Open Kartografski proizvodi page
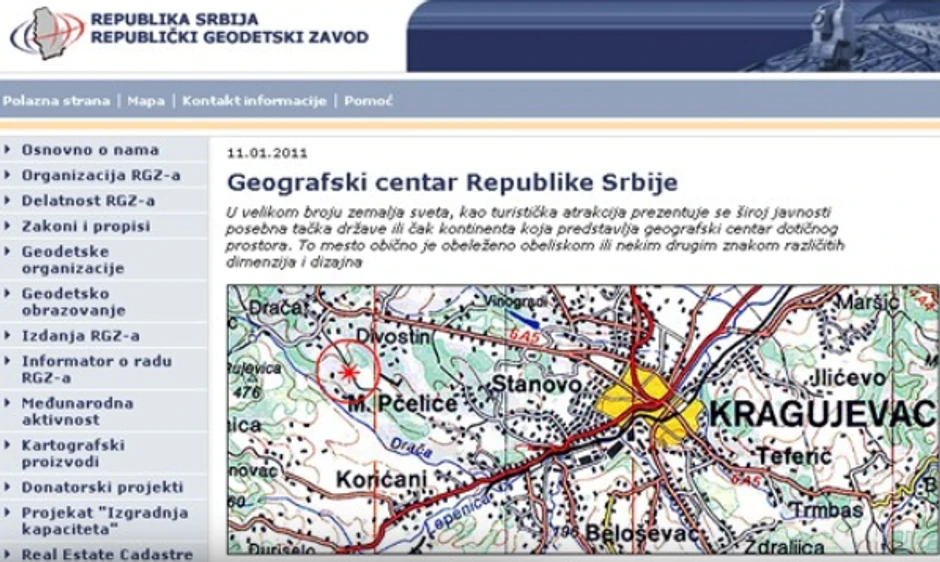The width and height of the screenshot is (940, 562). click(73, 453)
